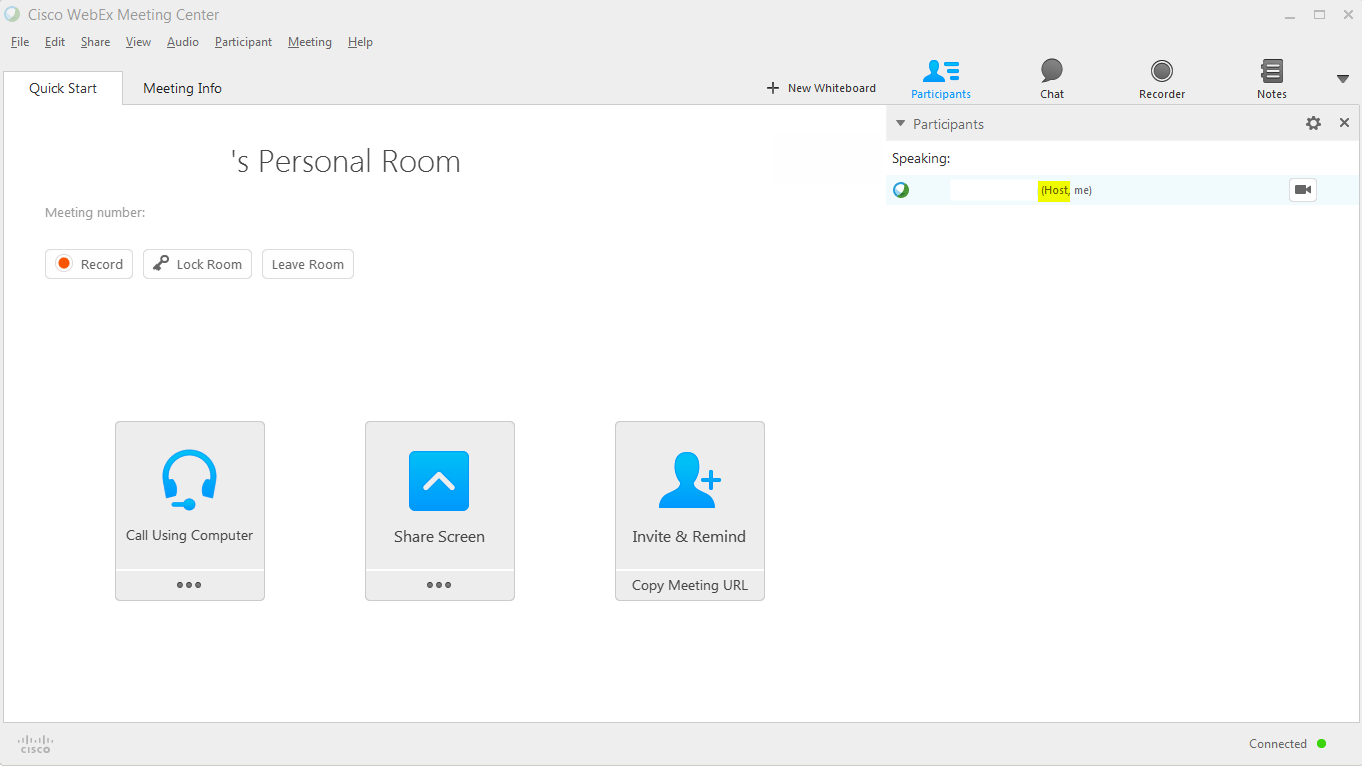Screen dimensions: 1362x766
Task: Click the "'s Personal Room" heading
Action: coord(346,161)
